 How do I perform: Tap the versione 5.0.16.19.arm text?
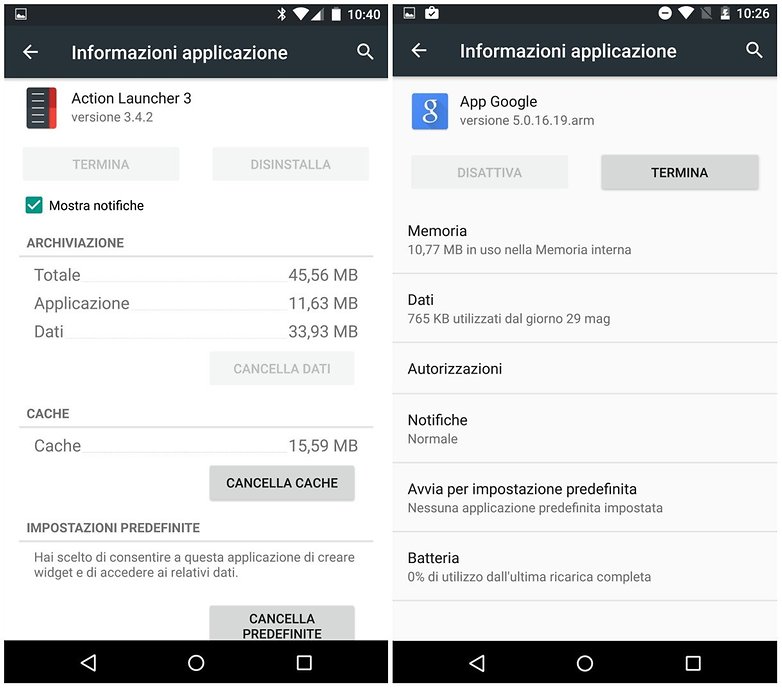(x=527, y=121)
